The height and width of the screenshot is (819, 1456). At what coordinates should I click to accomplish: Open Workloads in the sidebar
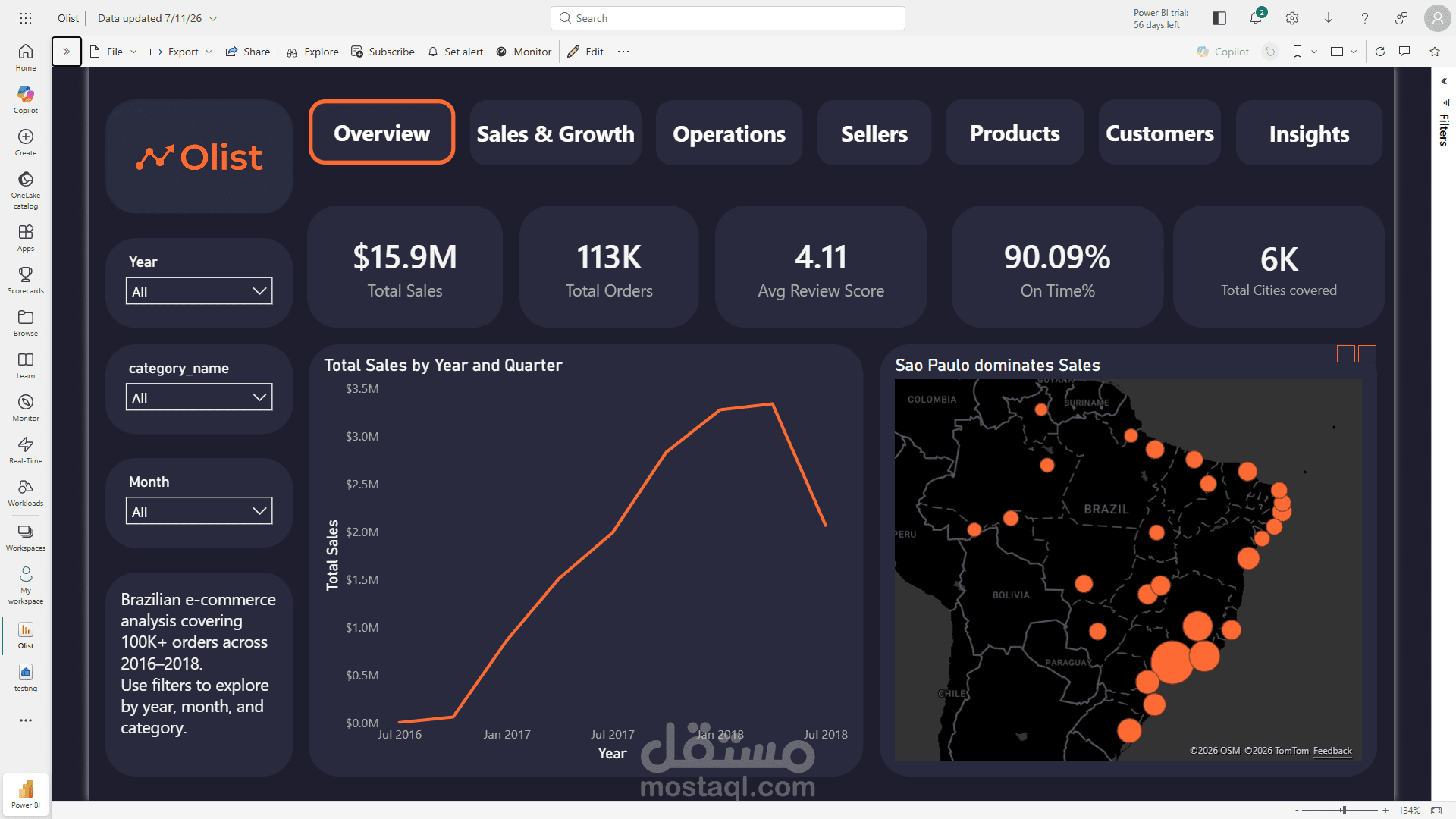pos(26,492)
